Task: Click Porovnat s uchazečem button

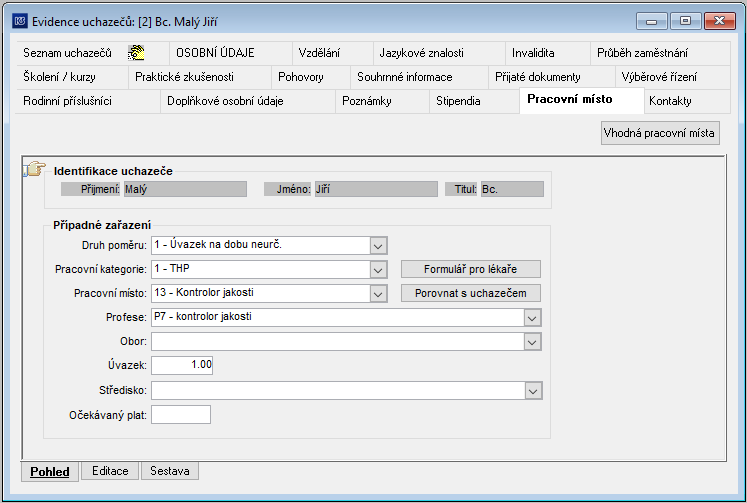Action: click(x=471, y=293)
